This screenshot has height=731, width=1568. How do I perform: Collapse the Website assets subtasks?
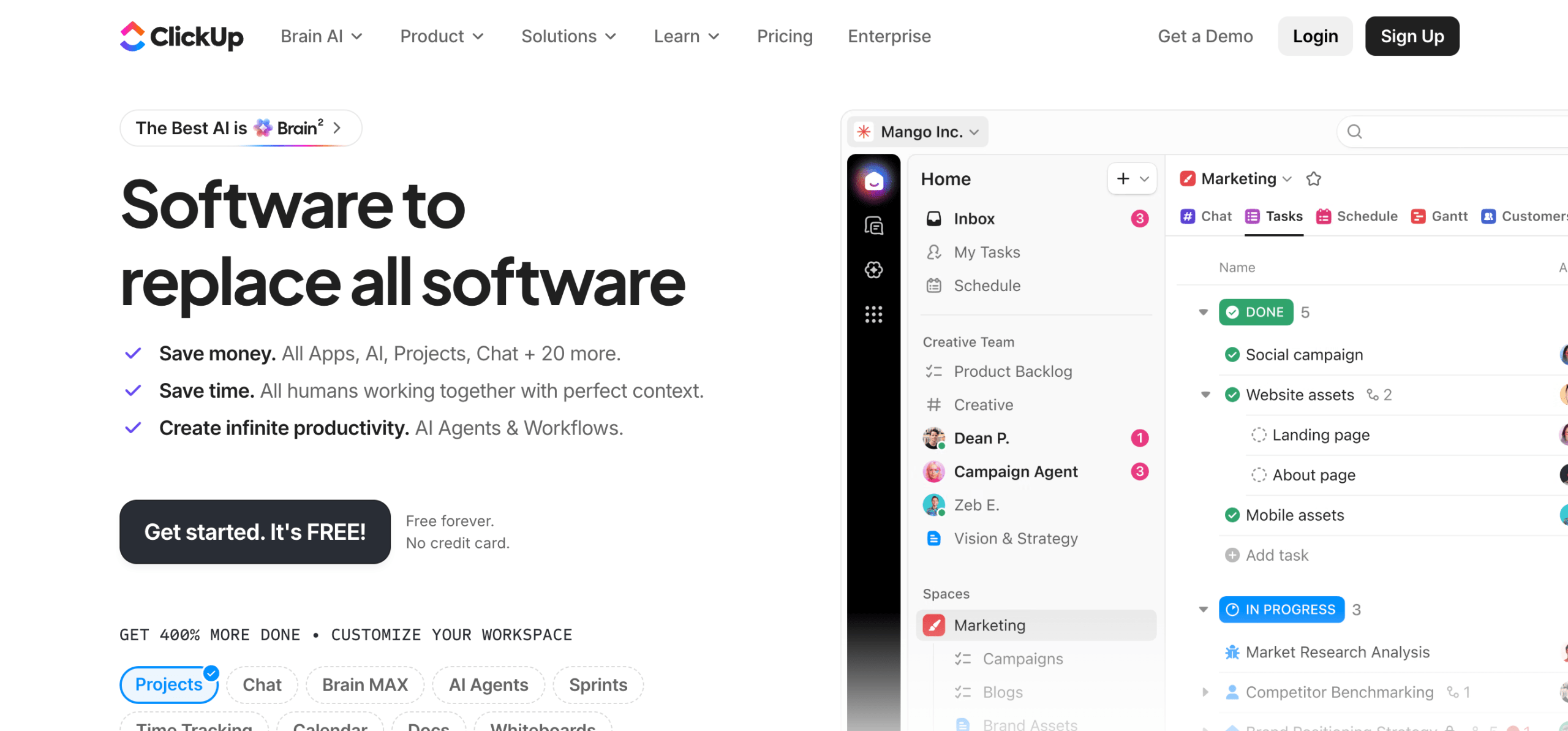pos(1205,395)
